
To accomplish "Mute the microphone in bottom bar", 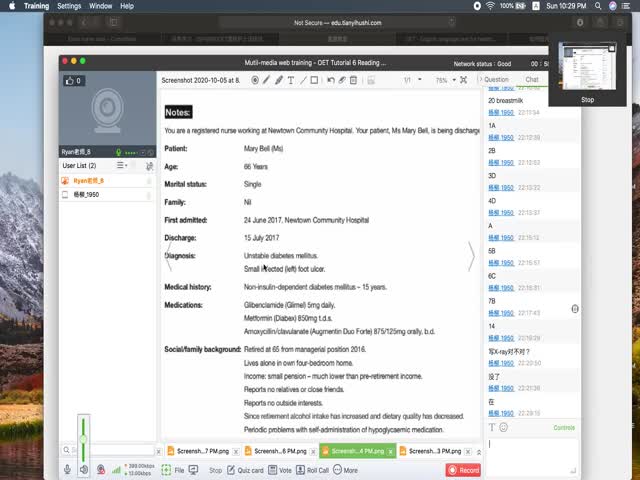I will [x=68, y=469].
